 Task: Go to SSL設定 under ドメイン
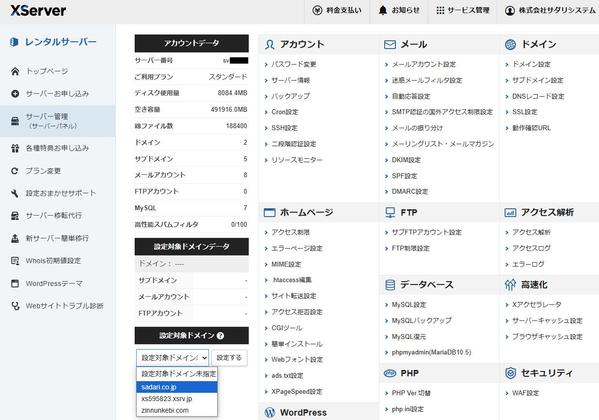coord(525,112)
